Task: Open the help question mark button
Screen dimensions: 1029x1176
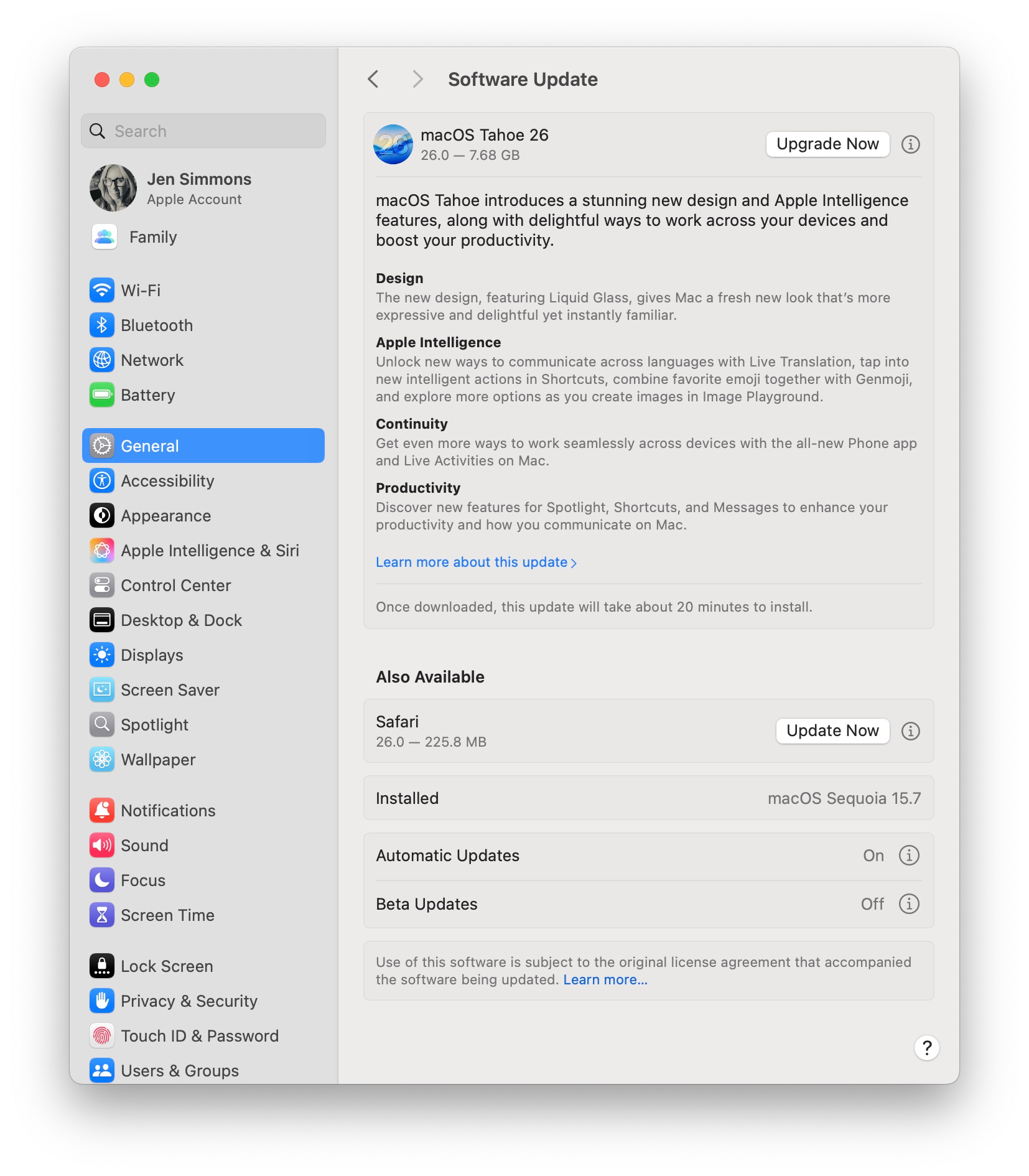Action: point(926,1048)
